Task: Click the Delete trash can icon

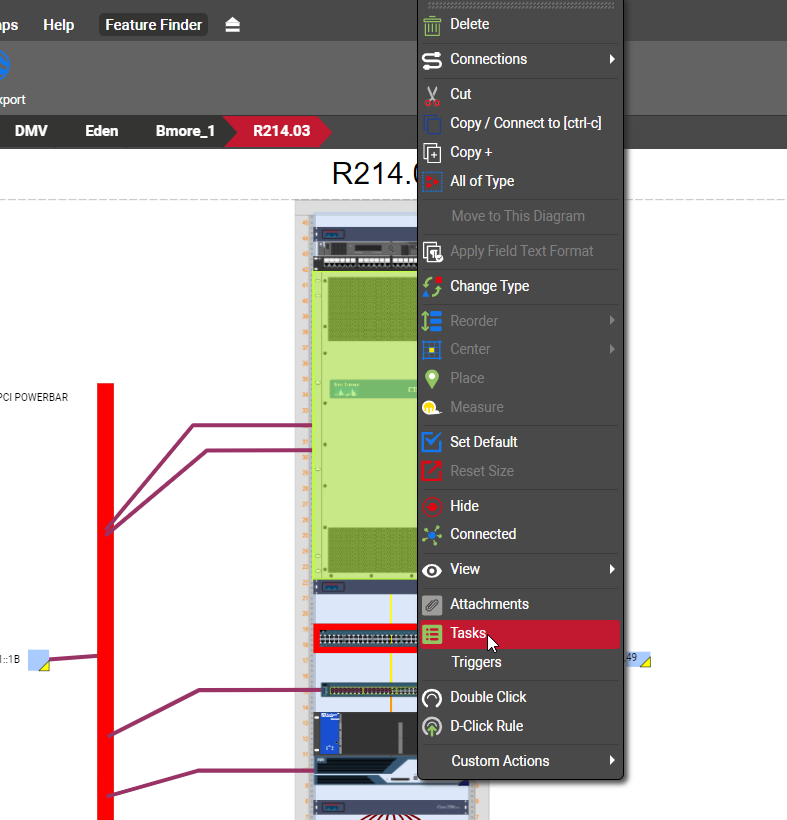Action: pyautogui.click(x=432, y=25)
